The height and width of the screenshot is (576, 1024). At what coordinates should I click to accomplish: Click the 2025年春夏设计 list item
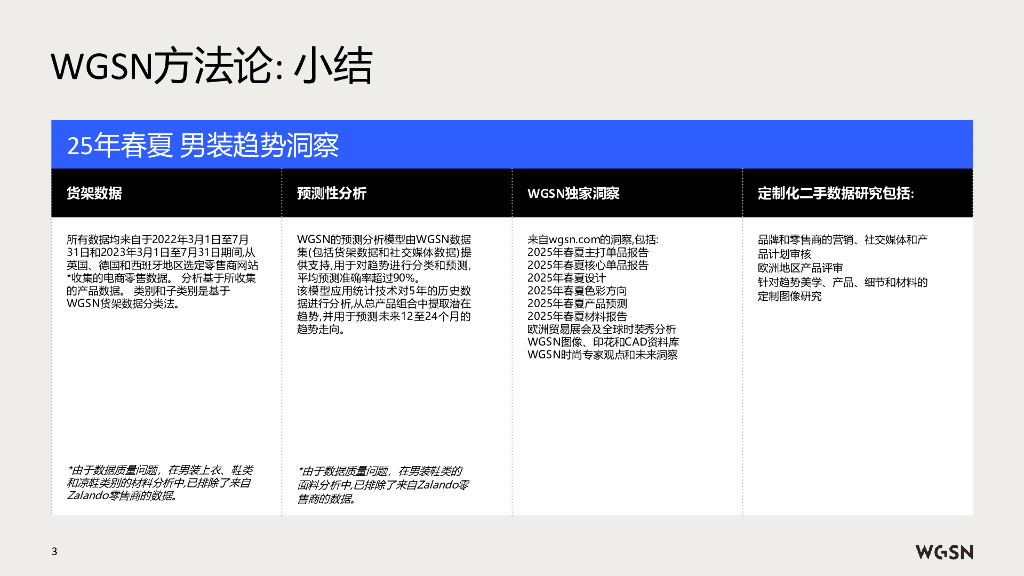(x=566, y=278)
